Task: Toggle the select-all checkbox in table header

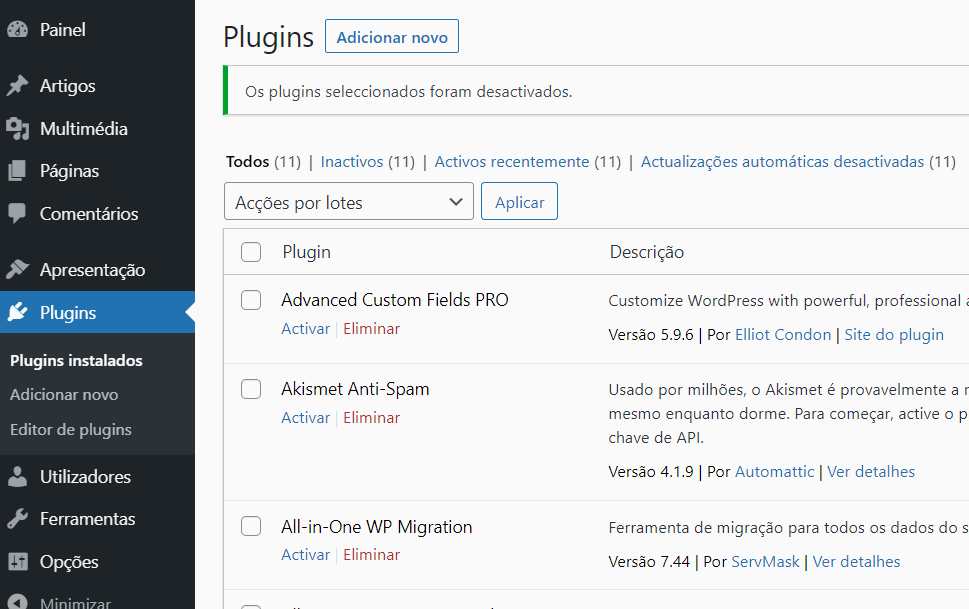Action: pos(251,252)
